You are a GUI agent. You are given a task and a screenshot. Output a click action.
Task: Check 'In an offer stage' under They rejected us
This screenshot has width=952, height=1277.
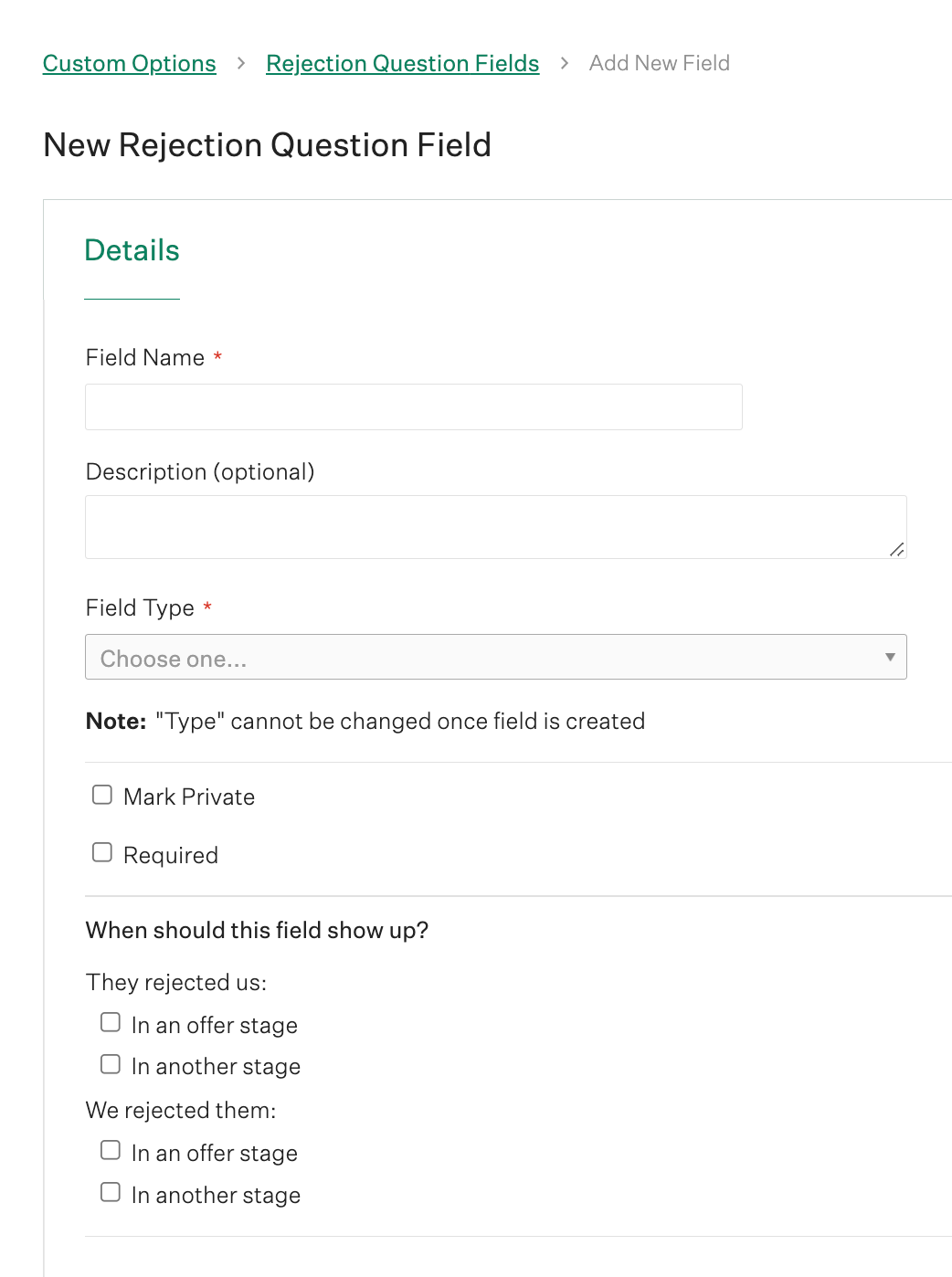click(110, 1021)
